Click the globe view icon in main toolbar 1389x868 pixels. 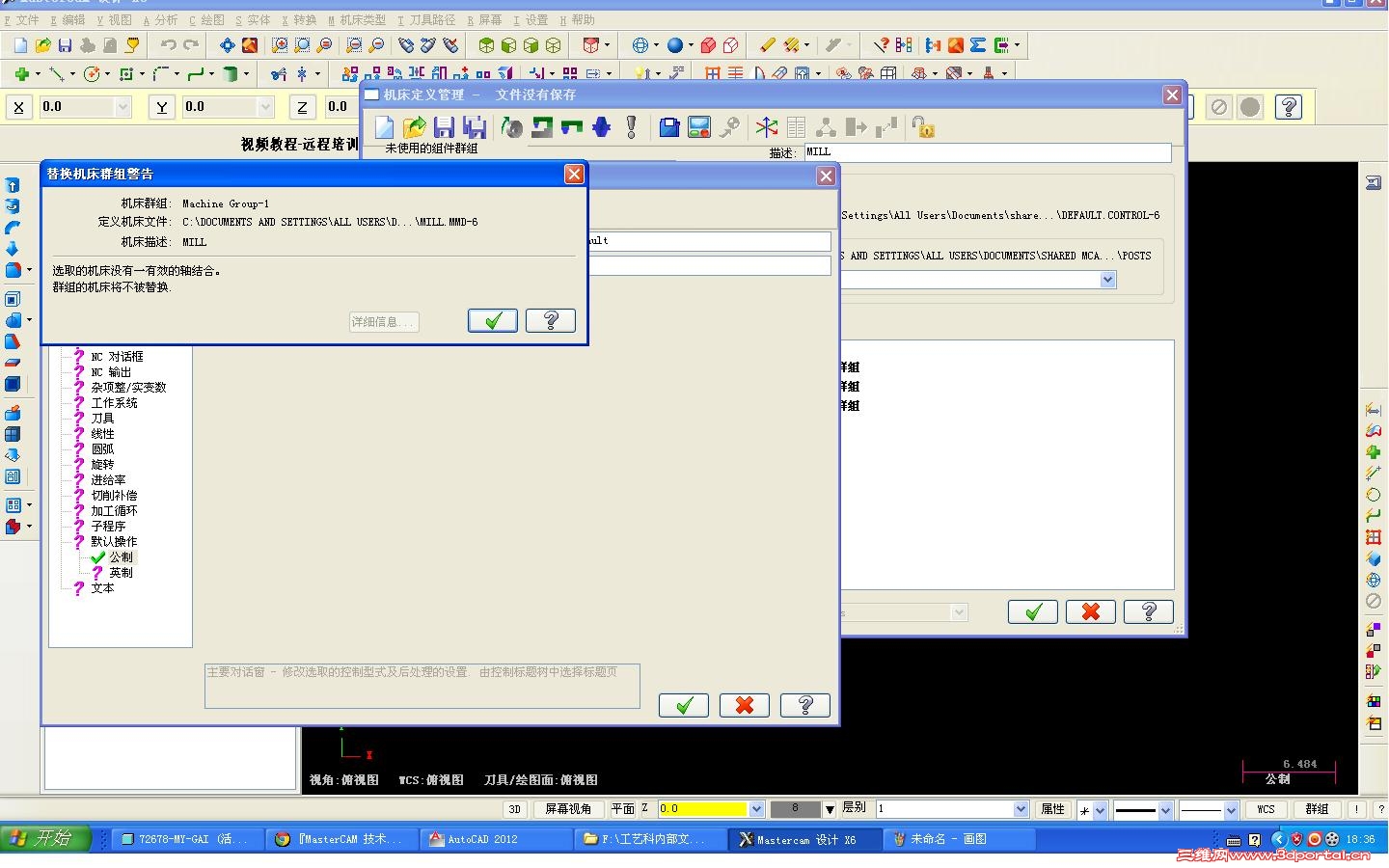click(x=640, y=45)
